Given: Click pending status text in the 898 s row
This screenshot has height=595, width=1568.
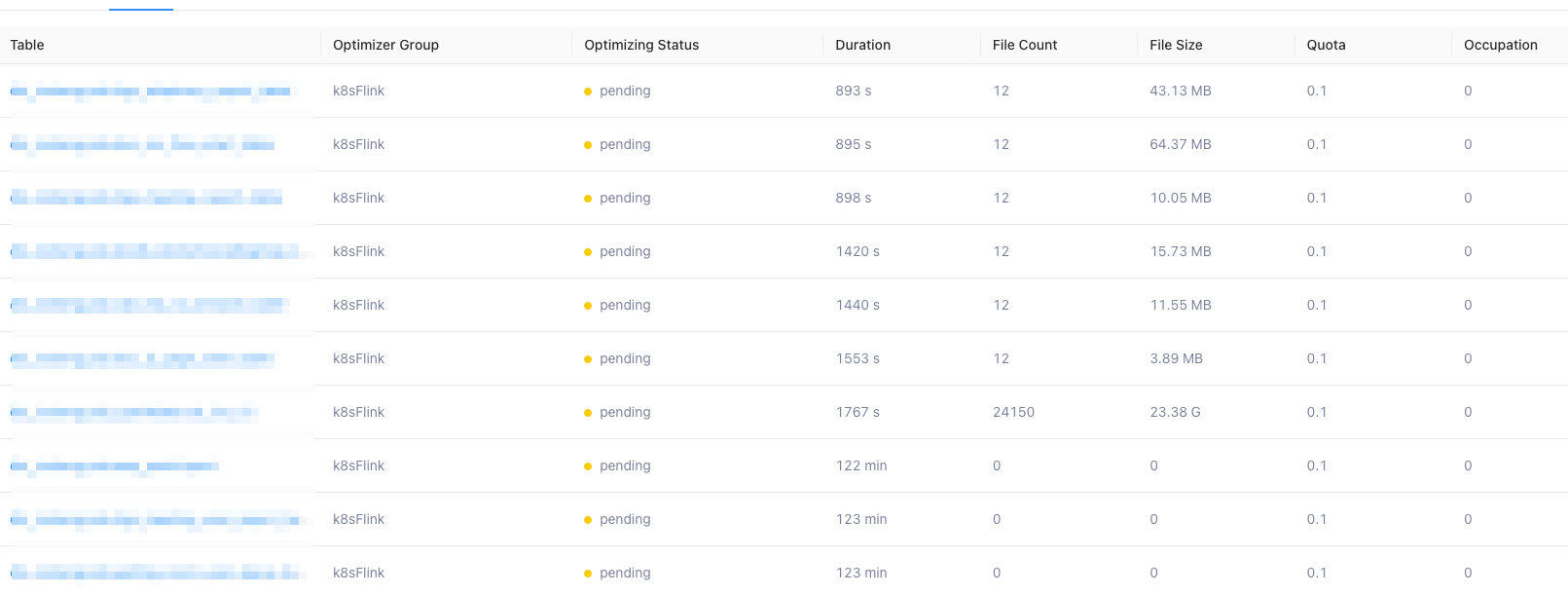Looking at the screenshot, I should coord(625,198).
